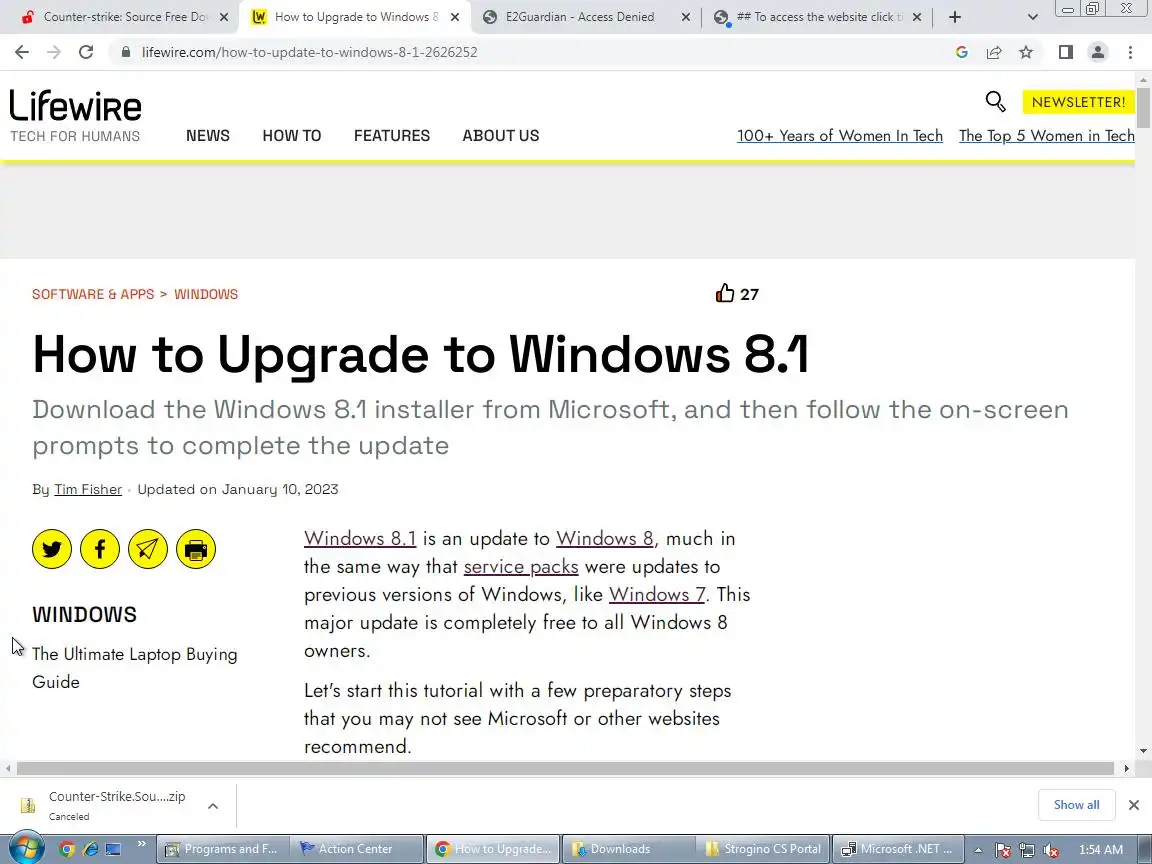Image resolution: width=1152 pixels, height=864 pixels.
Task: Open the author Tim Fisher link
Action: pyautogui.click(x=87, y=489)
